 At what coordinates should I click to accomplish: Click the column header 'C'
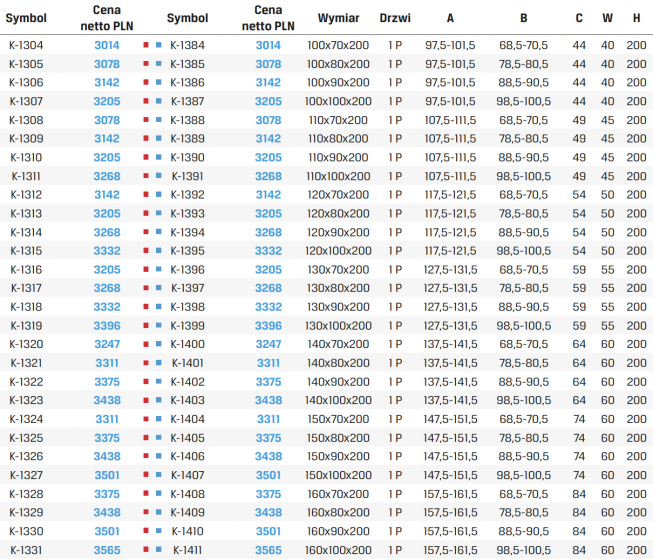click(579, 18)
